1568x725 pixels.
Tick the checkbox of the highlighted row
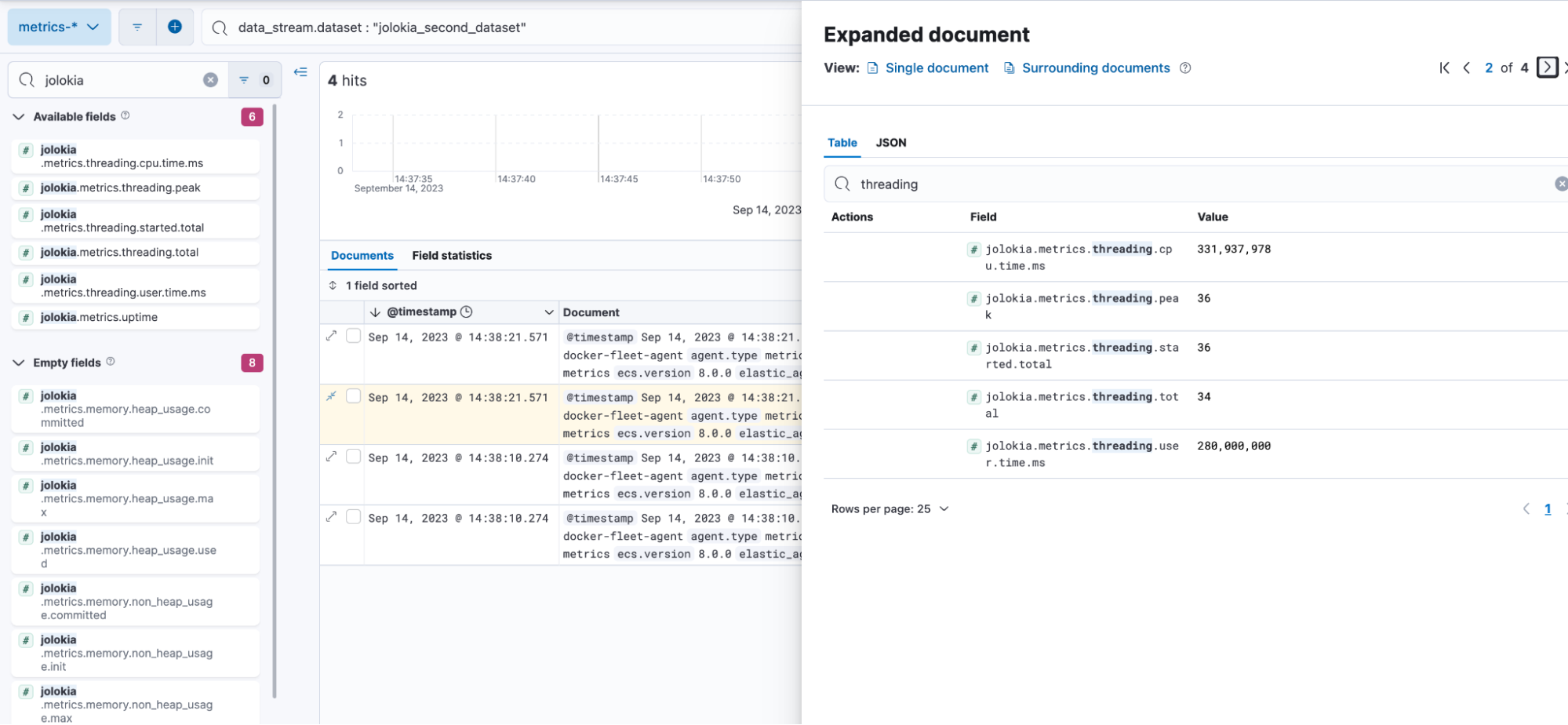354,396
